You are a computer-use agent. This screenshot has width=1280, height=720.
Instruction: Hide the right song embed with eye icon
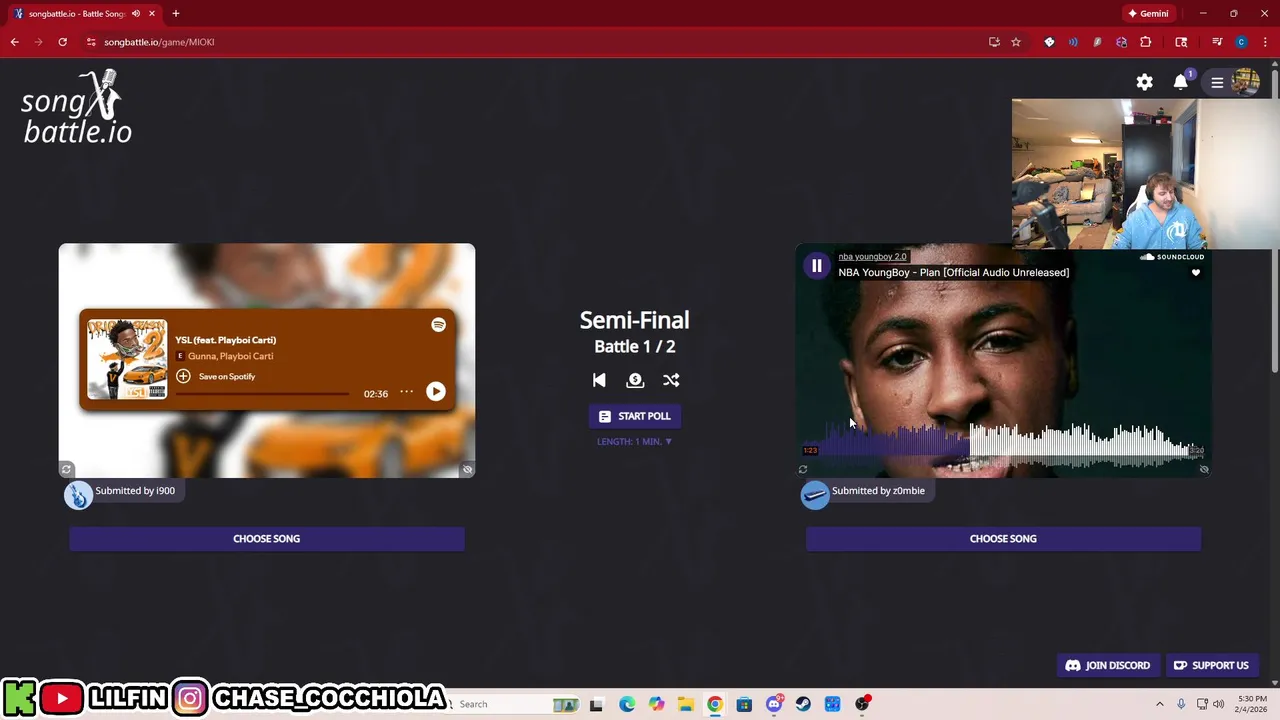pos(1204,469)
